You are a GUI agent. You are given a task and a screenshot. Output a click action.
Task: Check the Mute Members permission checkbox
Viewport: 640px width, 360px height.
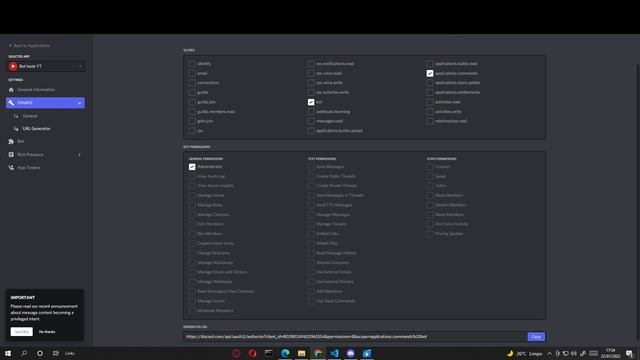(430, 196)
